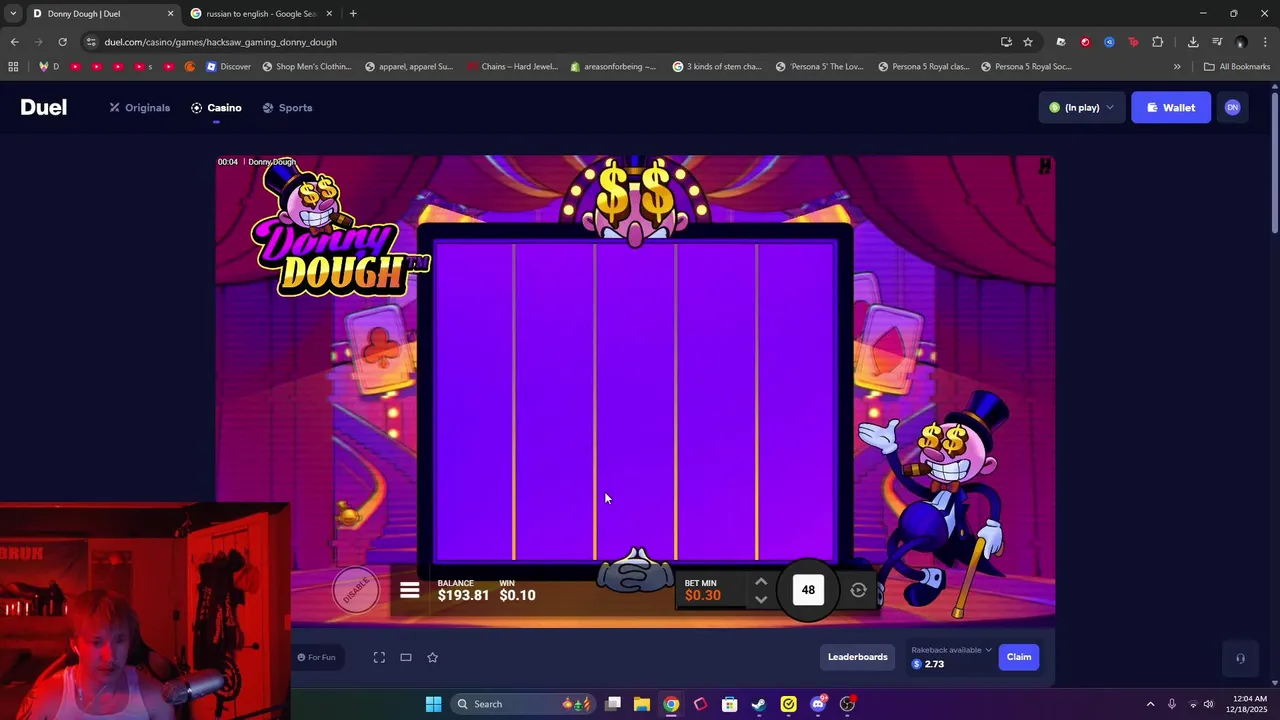The image size is (1280, 720).
Task: Open the Windows Start menu
Action: click(x=433, y=704)
